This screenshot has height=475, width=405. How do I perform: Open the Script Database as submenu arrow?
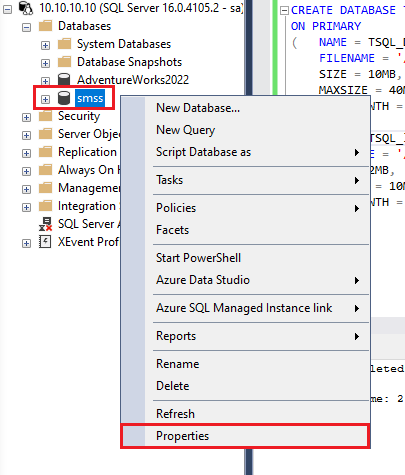(x=357, y=153)
